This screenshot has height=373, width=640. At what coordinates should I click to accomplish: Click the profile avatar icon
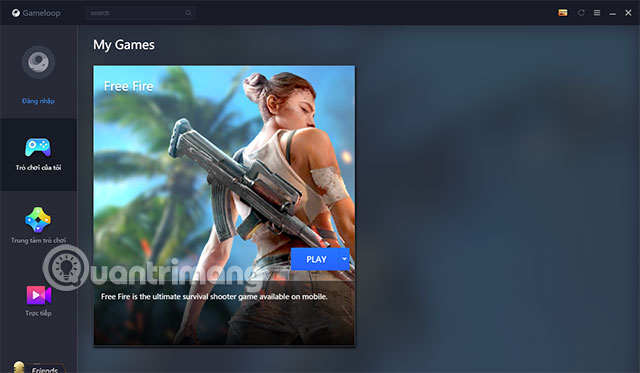click(x=38, y=62)
